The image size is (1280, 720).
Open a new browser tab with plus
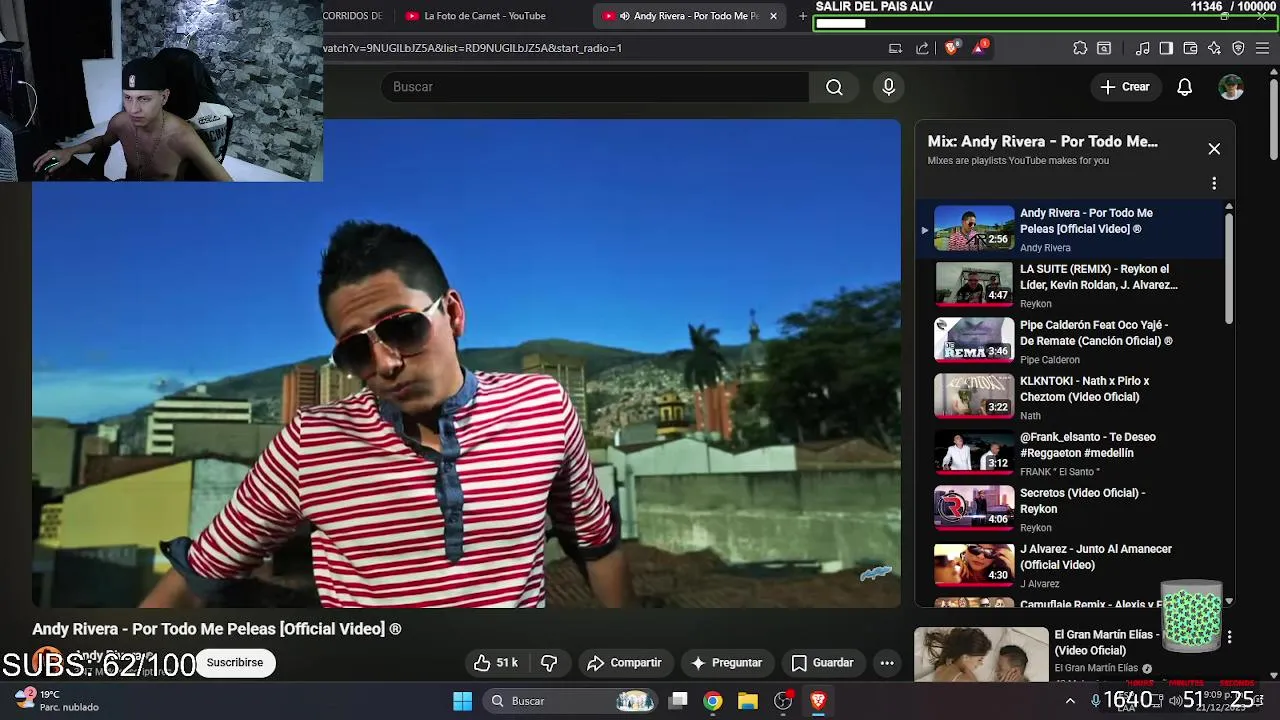click(802, 16)
